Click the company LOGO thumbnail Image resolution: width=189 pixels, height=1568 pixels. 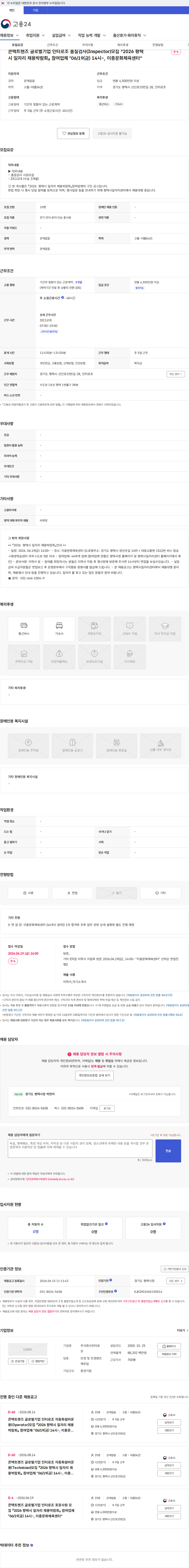27,1349
